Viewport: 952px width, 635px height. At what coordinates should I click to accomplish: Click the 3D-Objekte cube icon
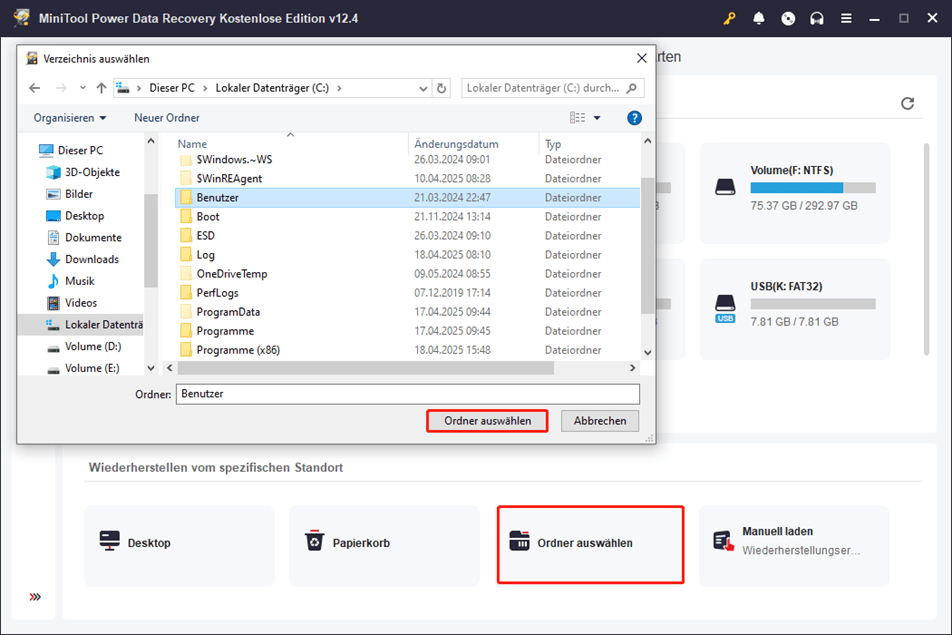point(53,172)
